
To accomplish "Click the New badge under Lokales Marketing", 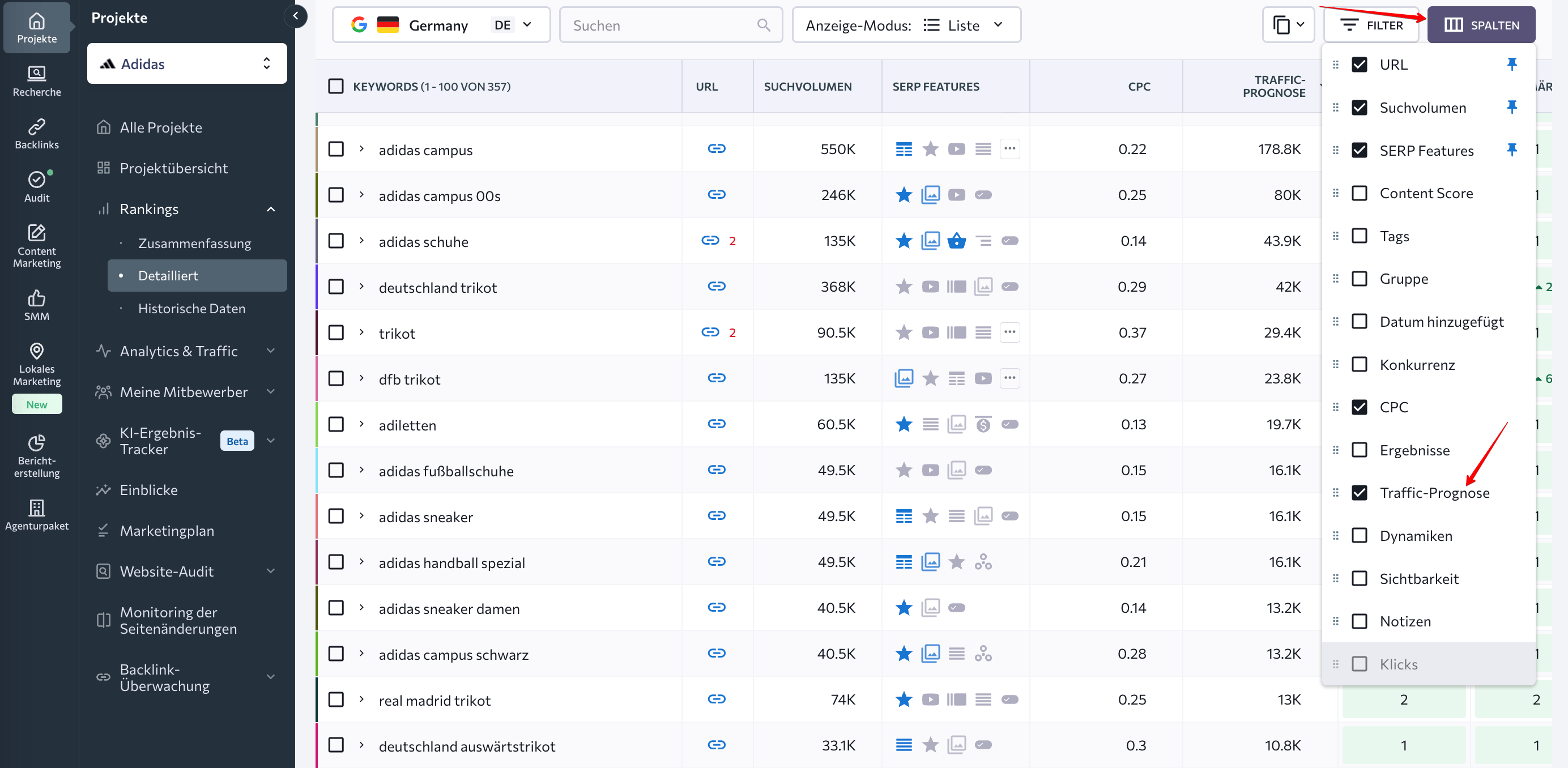I will point(36,404).
